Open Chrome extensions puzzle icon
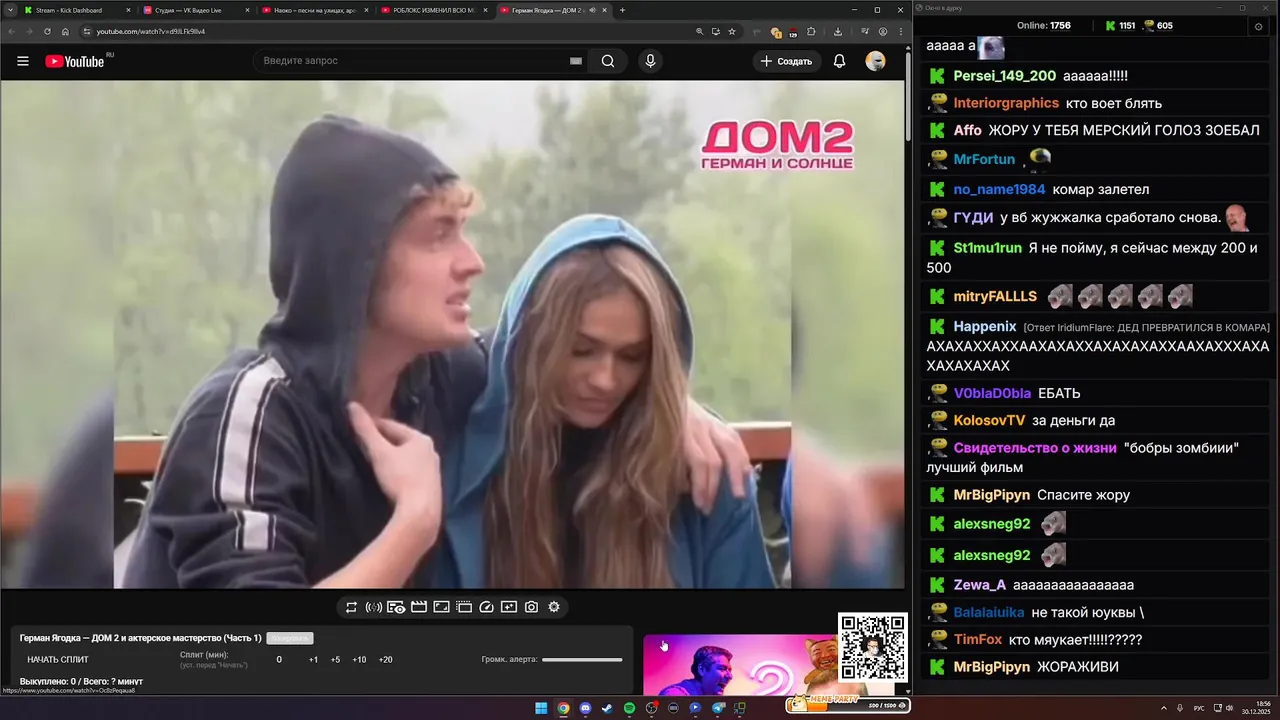 point(811,31)
